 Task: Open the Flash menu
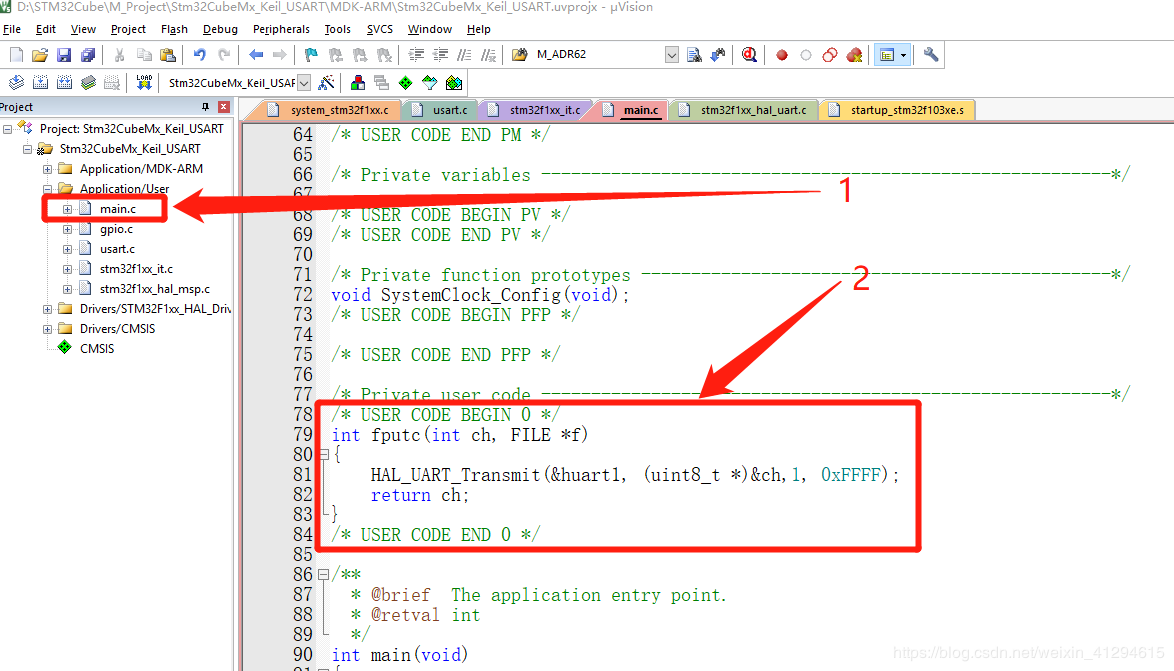[x=174, y=29]
